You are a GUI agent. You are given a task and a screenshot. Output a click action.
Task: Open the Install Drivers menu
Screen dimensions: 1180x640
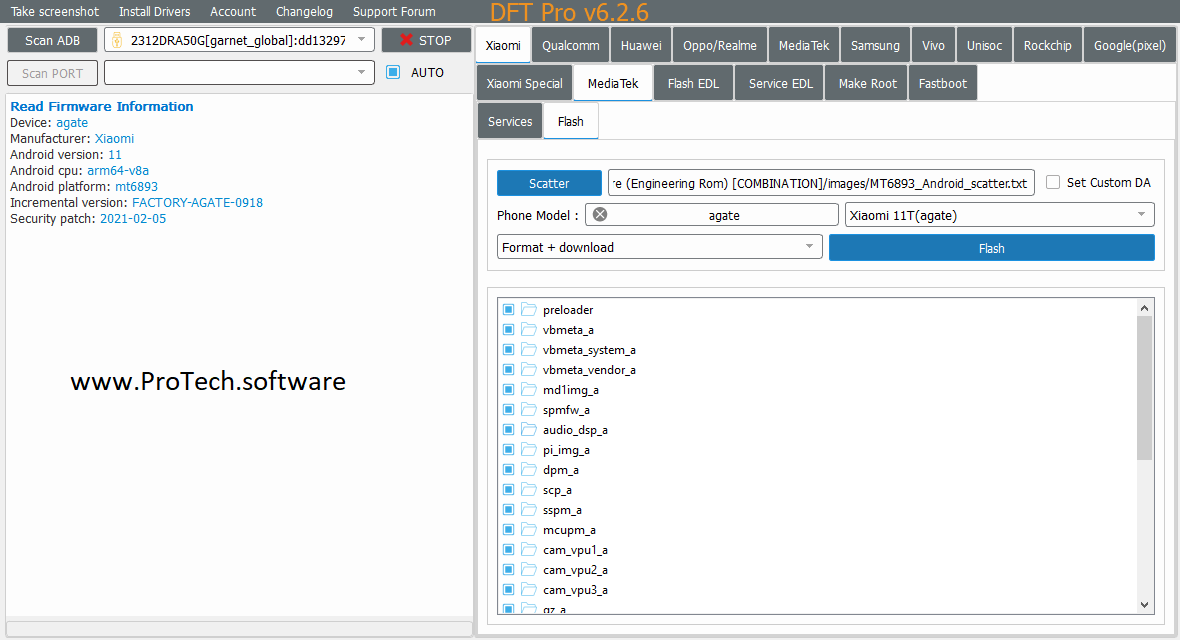(x=154, y=11)
